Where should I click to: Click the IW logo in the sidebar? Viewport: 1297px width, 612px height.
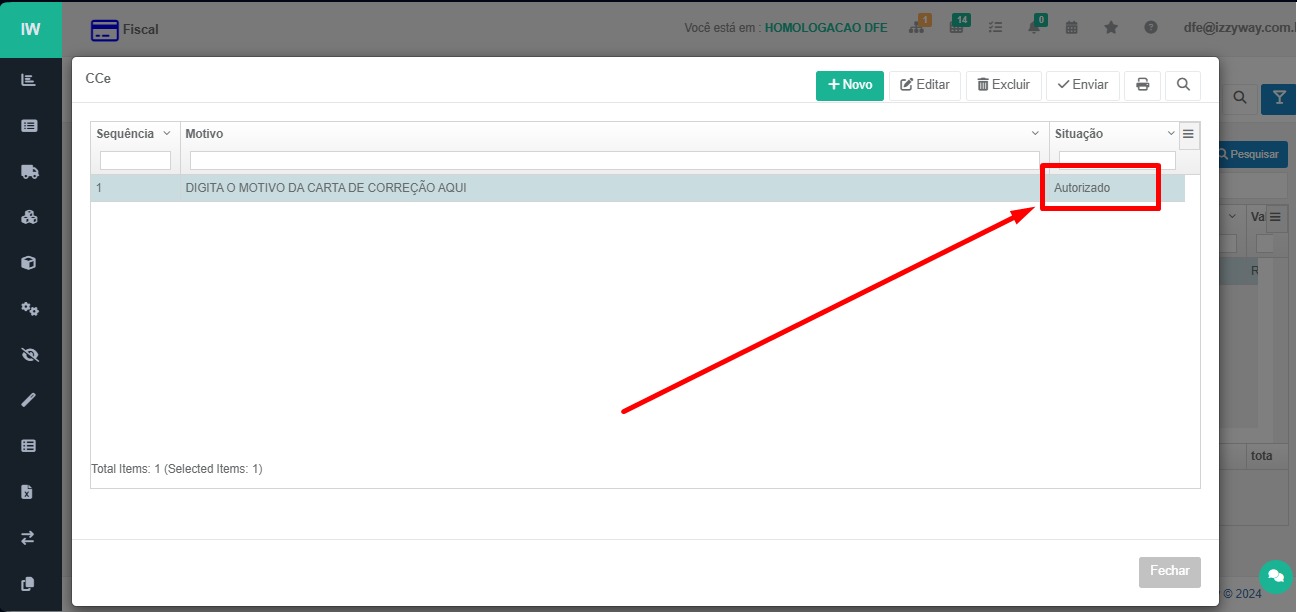[31, 29]
